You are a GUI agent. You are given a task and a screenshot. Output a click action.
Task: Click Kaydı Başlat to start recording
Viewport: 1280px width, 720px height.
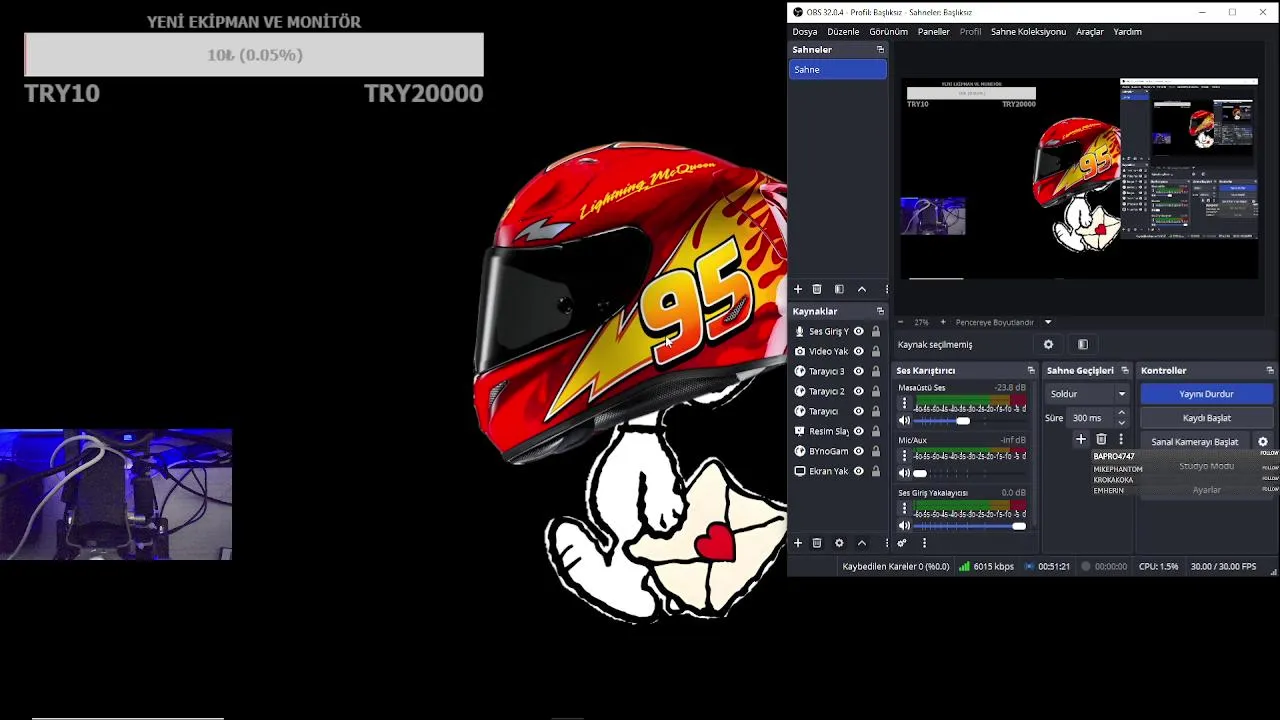click(1206, 418)
